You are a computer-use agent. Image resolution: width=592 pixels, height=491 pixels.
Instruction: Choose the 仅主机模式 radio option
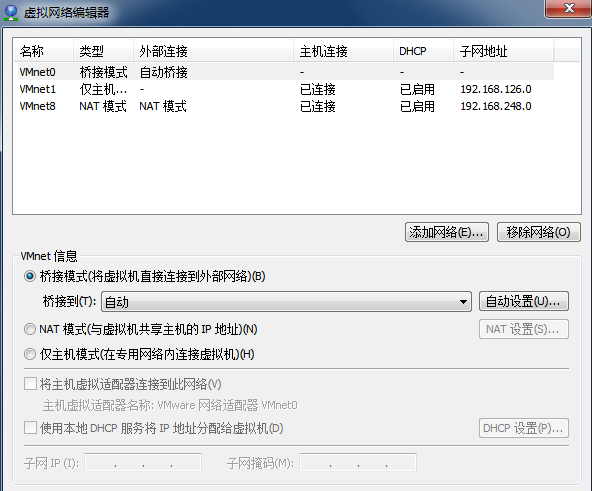[x=30, y=354]
